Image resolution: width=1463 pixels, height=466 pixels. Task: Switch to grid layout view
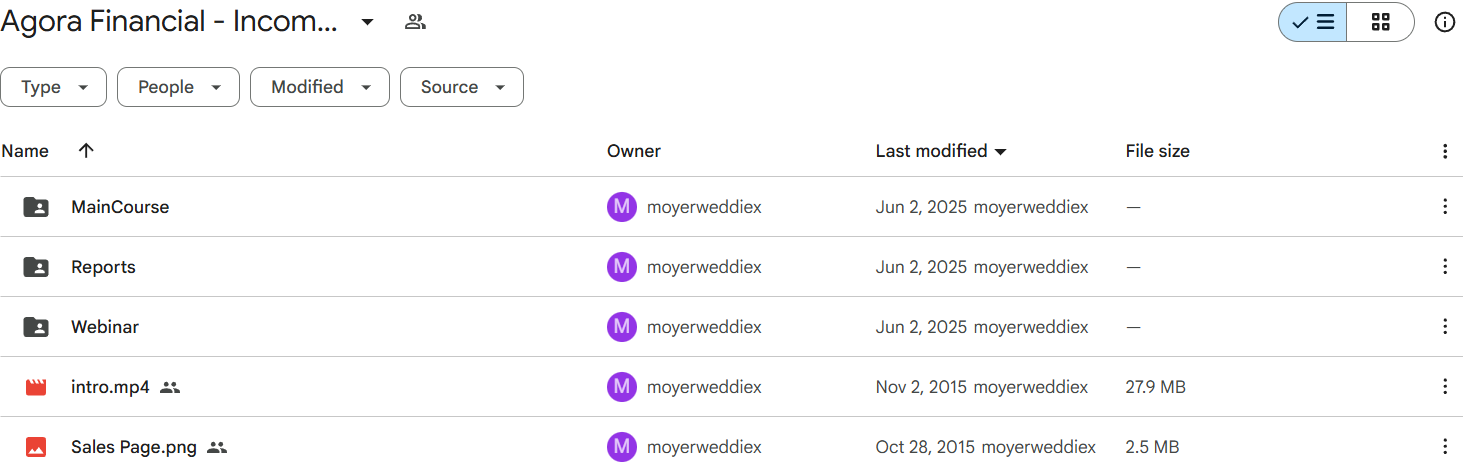[1381, 22]
